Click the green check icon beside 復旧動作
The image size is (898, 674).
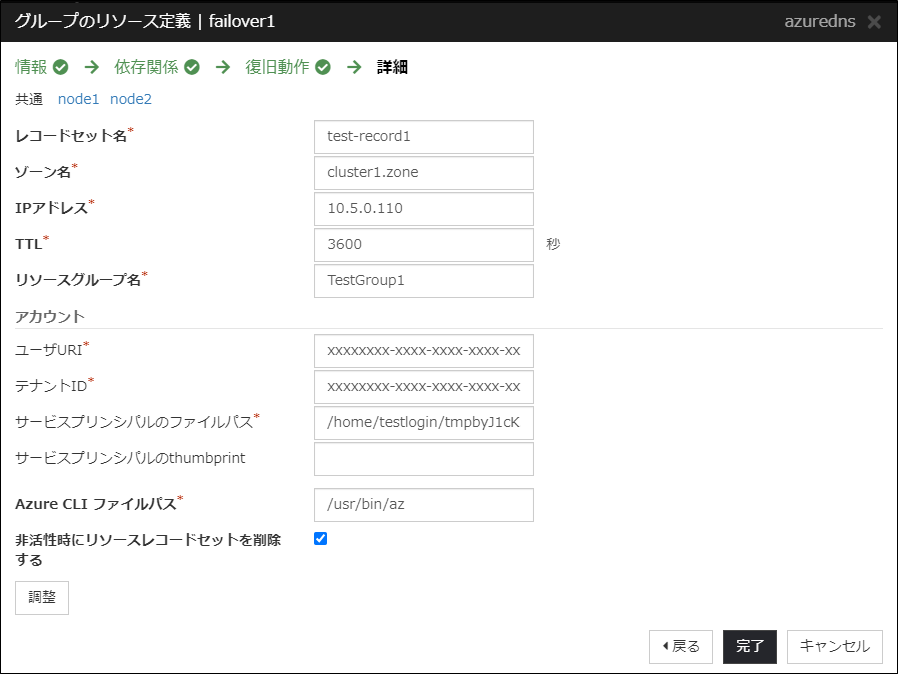(x=323, y=68)
